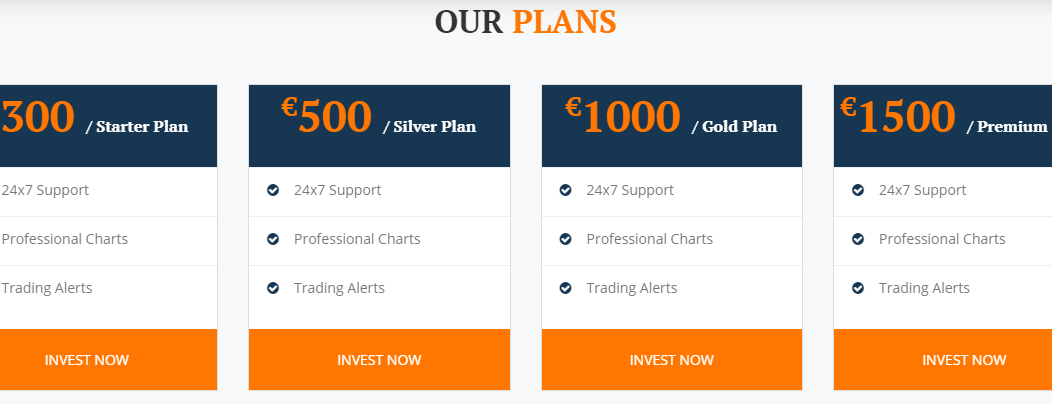Viewport: 1052px width, 404px height.
Task: Invest now in the Gold Plan
Action: click(672, 360)
